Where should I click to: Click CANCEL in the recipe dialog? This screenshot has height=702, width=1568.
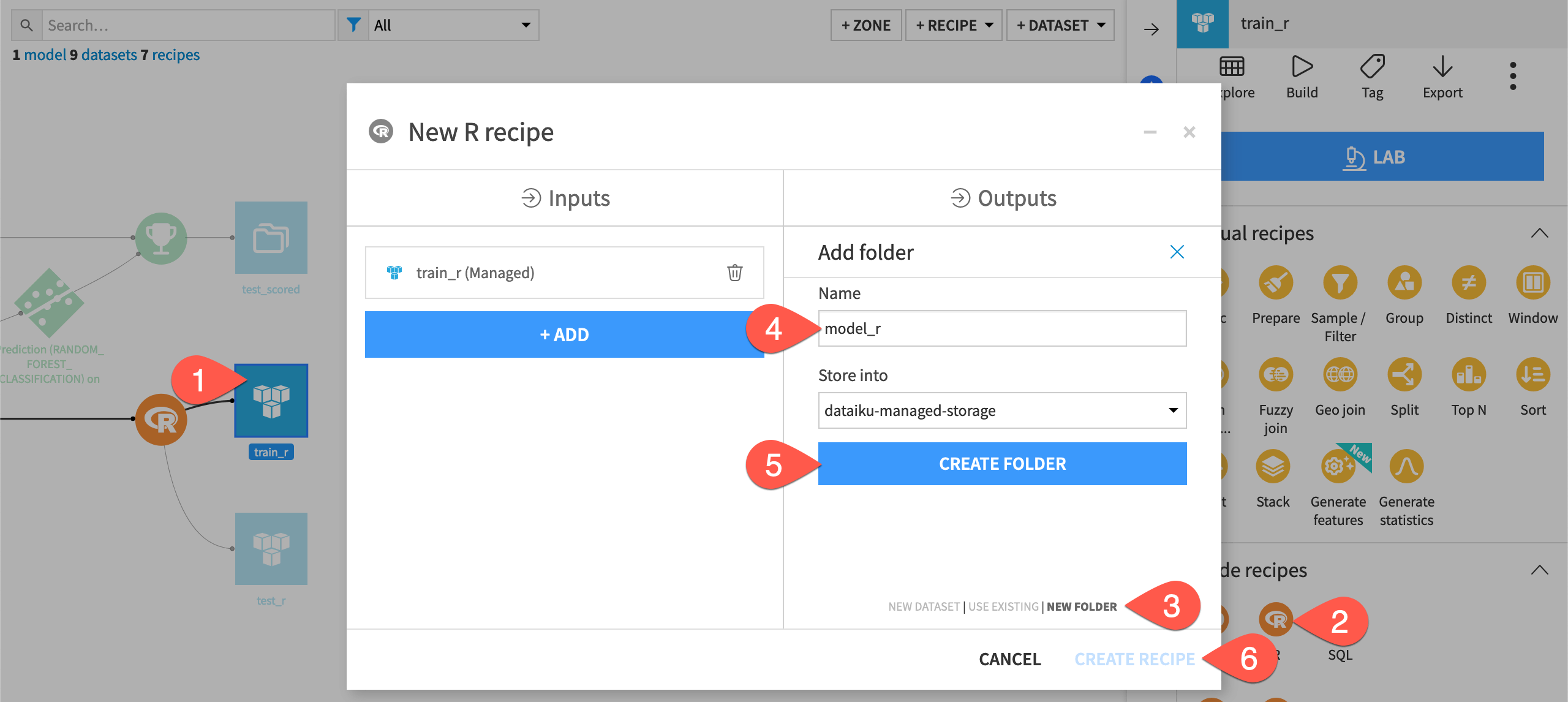pyautogui.click(x=1009, y=659)
